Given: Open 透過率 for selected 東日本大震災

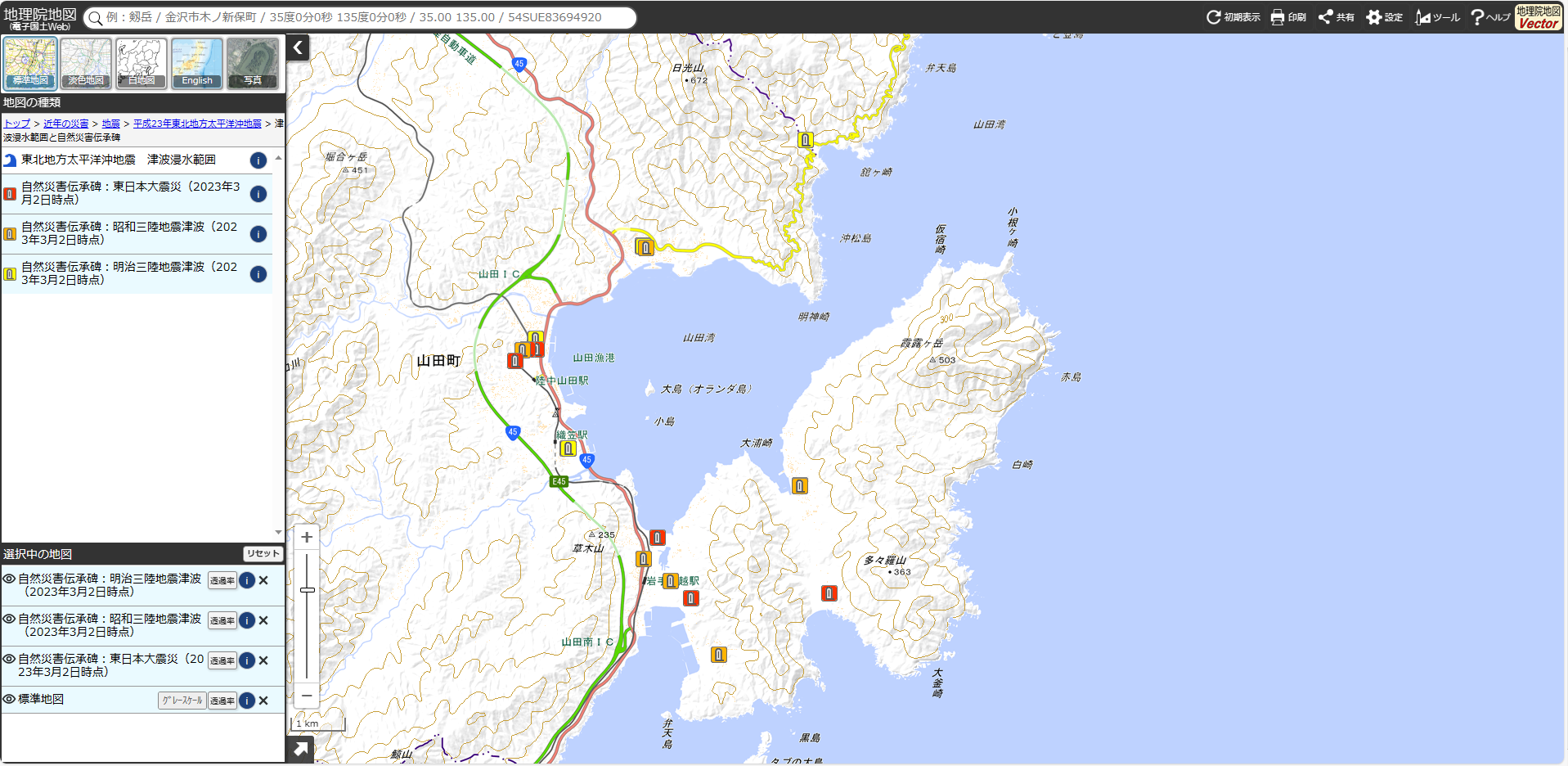Looking at the screenshot, I should pyautogui.click(x=222, y=660).
